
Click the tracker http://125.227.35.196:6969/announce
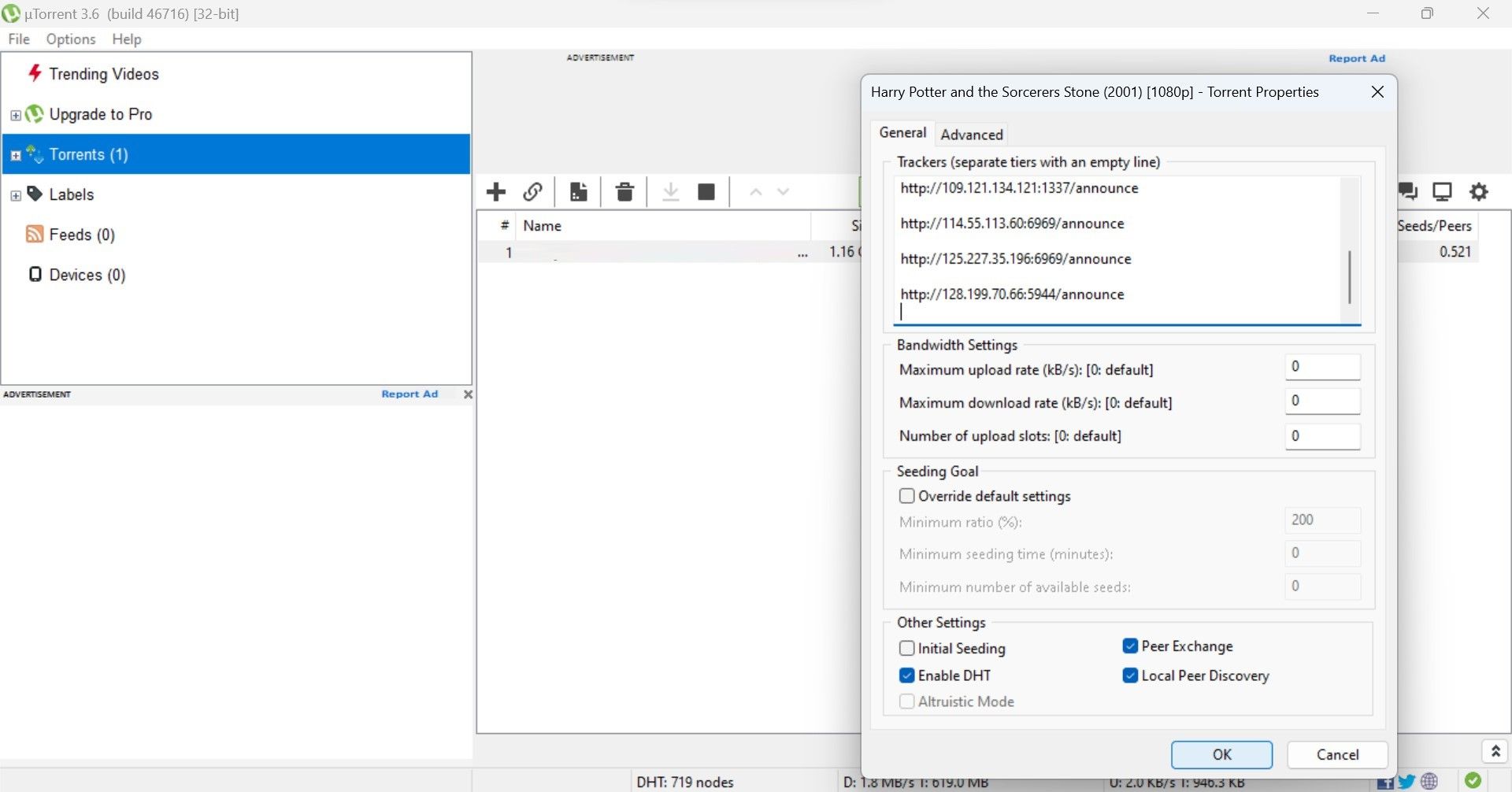pos(1016,259)
